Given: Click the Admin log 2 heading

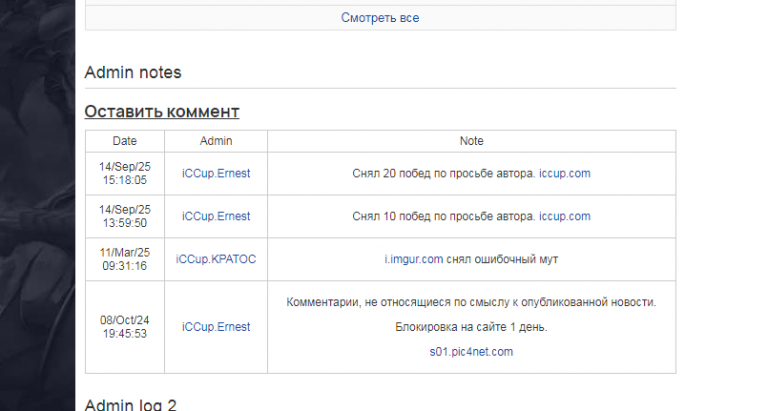Looking at the screenshot, I should [x=130, y=405].
